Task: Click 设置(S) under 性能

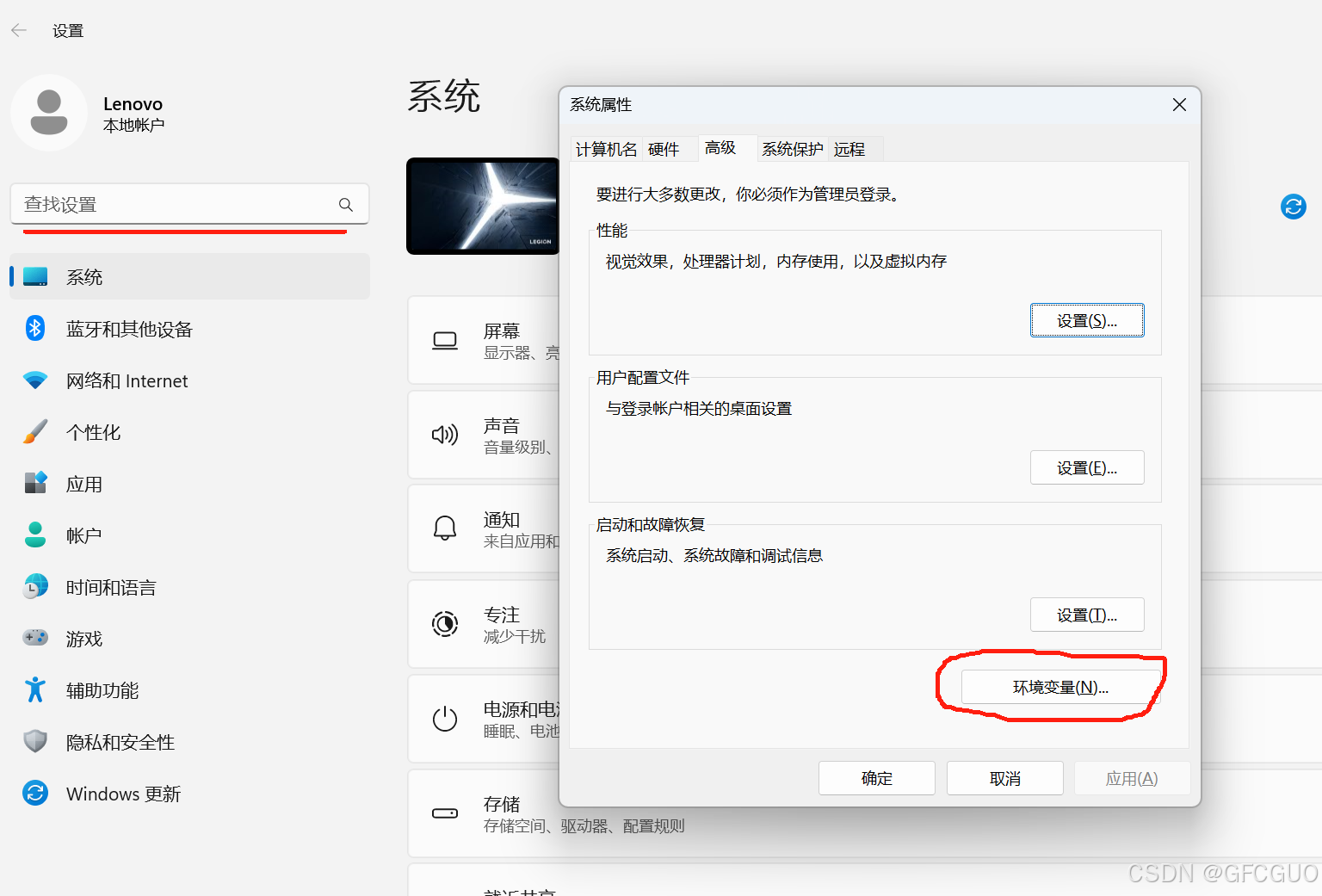Action: 1087,321
